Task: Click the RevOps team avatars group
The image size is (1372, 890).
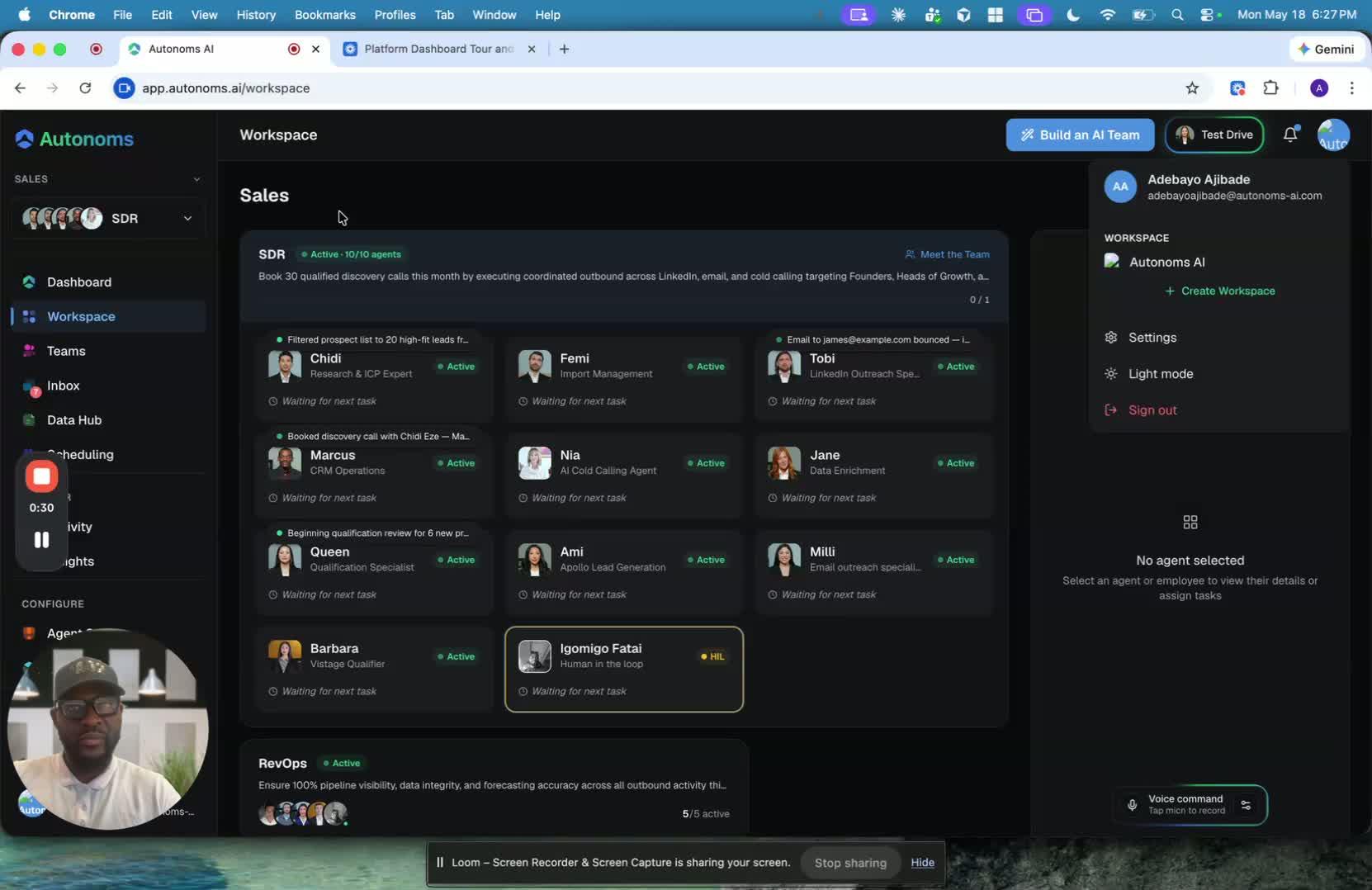Action: click(x=303, y=813)
